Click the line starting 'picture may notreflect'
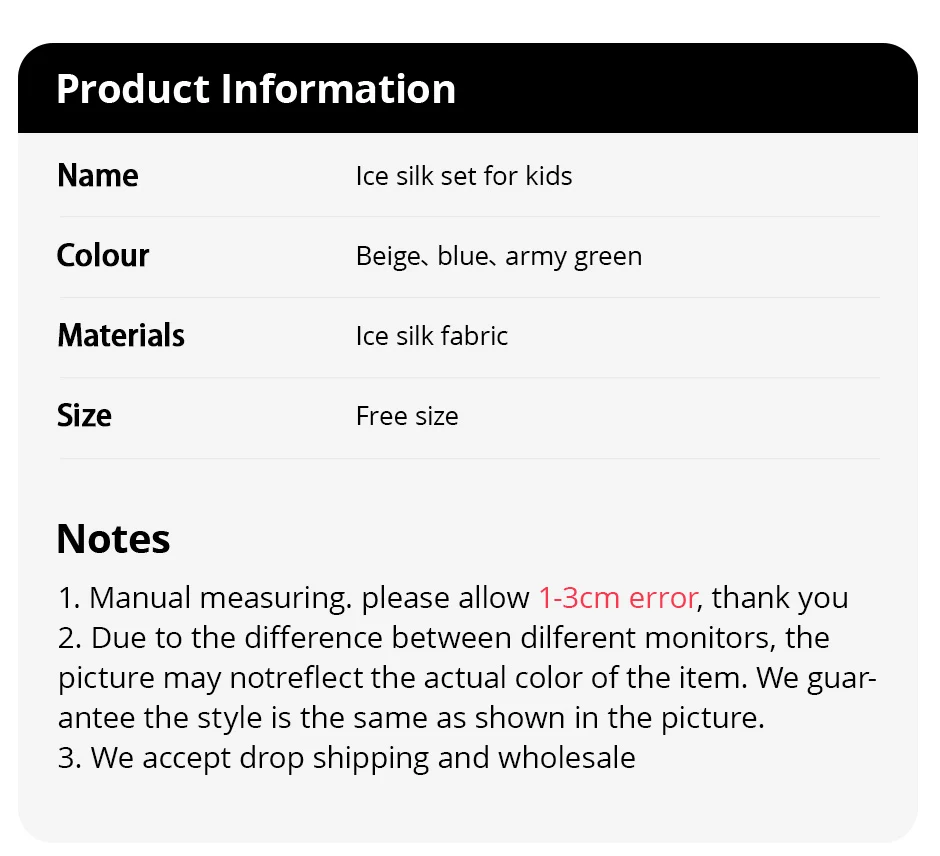The width and height of the screenshot is (940, 856). click(x=467, y=678)
